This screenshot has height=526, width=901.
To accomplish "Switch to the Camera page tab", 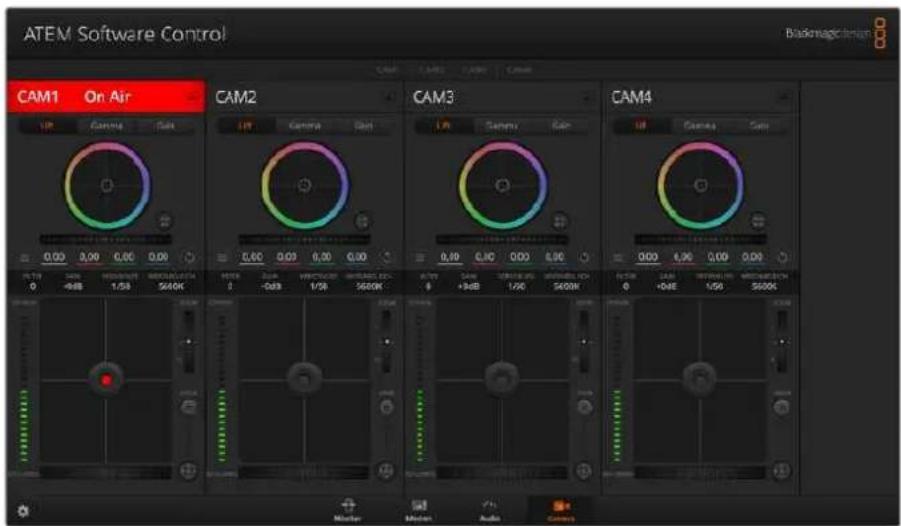I will click(x=561, y=510).
